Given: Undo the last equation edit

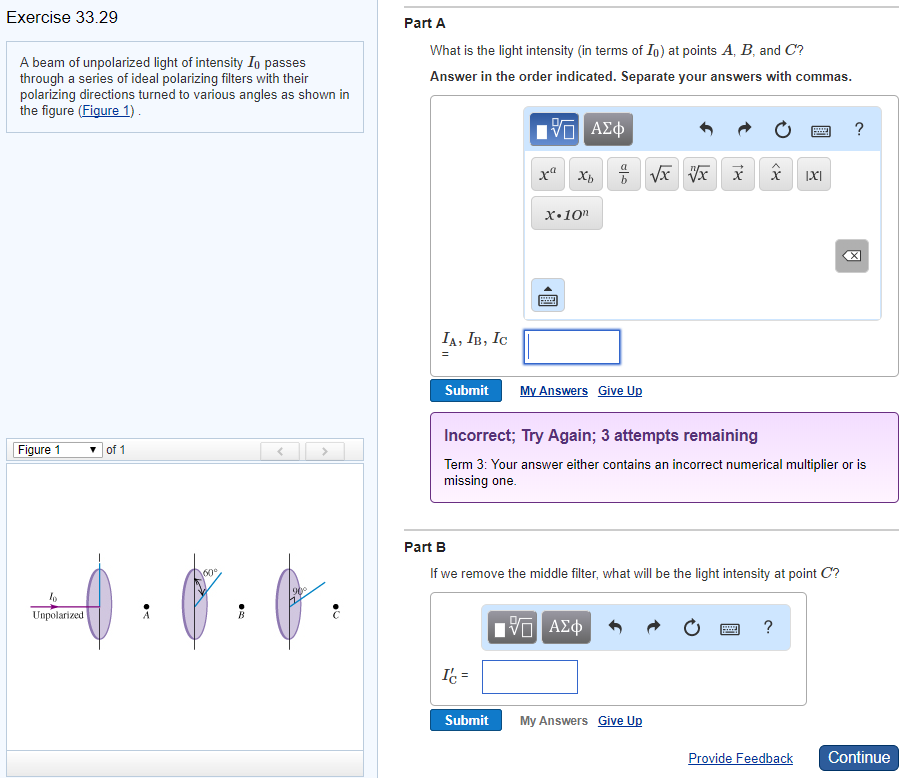Looking at the screenshot, I should pyautogui.click(x=706, y=129).
